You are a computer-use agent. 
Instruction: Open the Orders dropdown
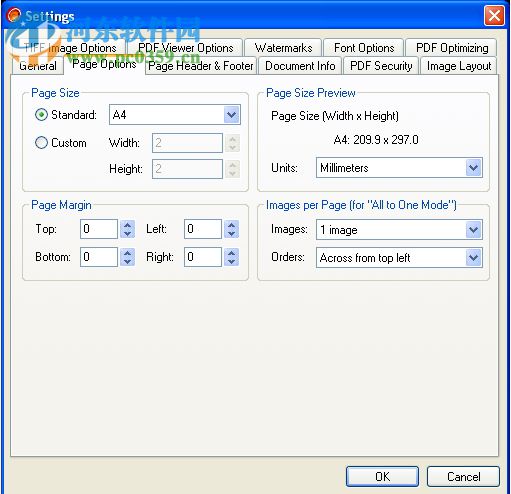399,257
